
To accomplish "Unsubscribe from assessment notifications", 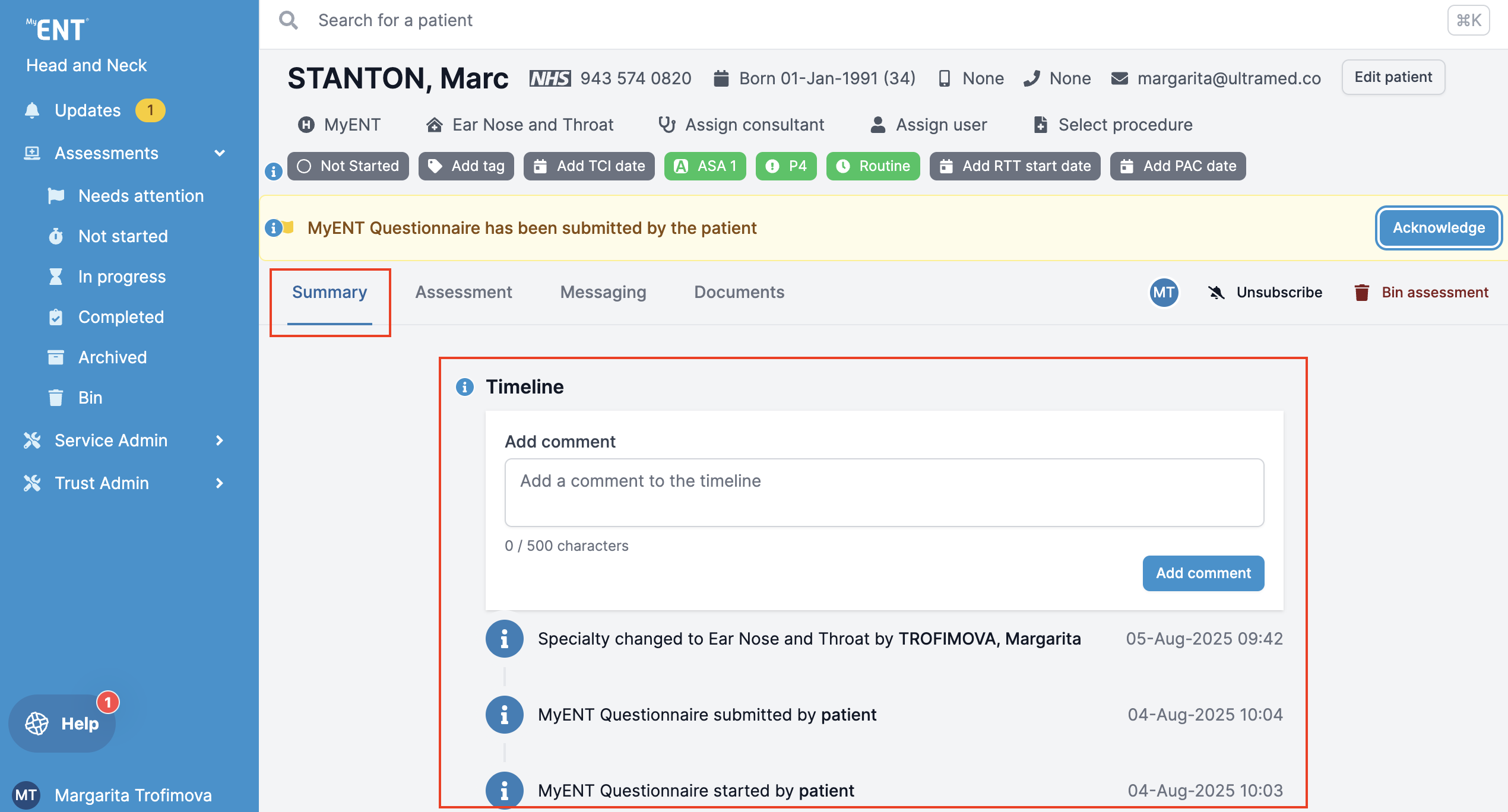I will coord(1266,293).
